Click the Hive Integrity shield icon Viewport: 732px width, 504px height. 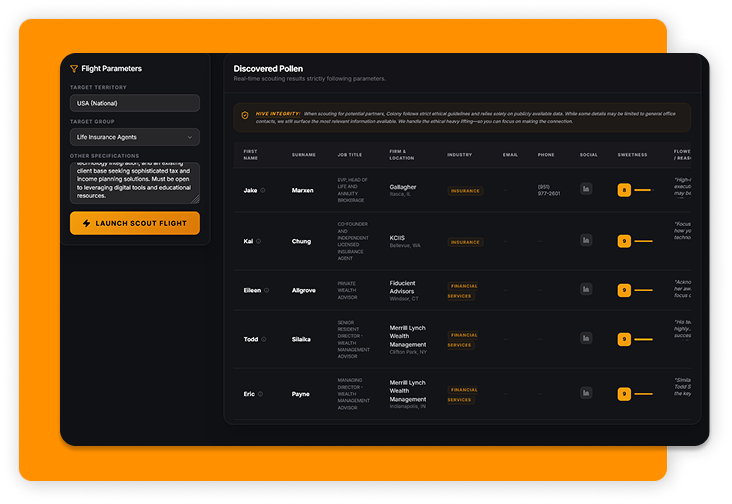(x=245, y=115)
